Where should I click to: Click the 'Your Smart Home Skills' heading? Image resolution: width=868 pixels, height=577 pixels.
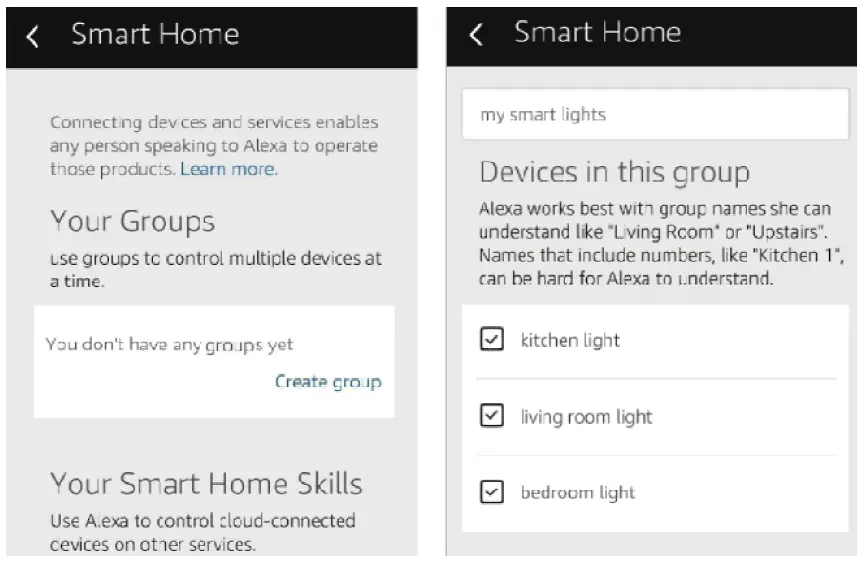click(x=206, y=484)
